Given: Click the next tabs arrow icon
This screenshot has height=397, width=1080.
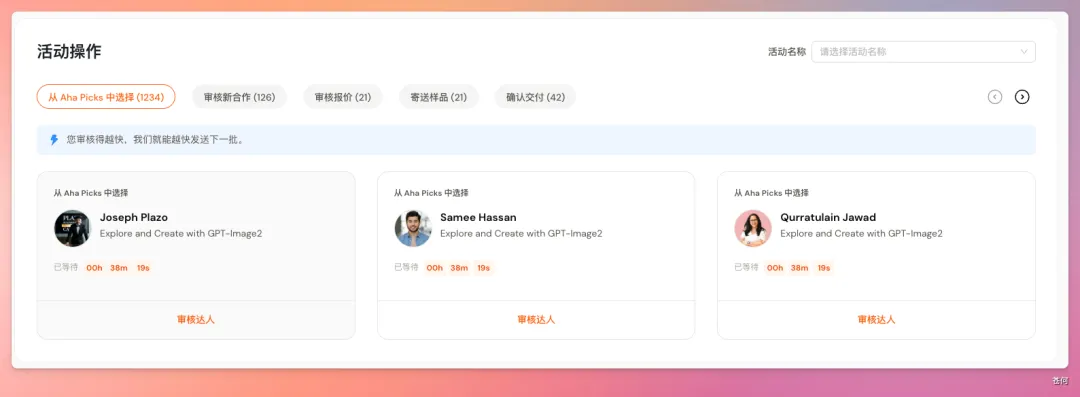Looking at the screenshot, I should tap(1022, 97).
